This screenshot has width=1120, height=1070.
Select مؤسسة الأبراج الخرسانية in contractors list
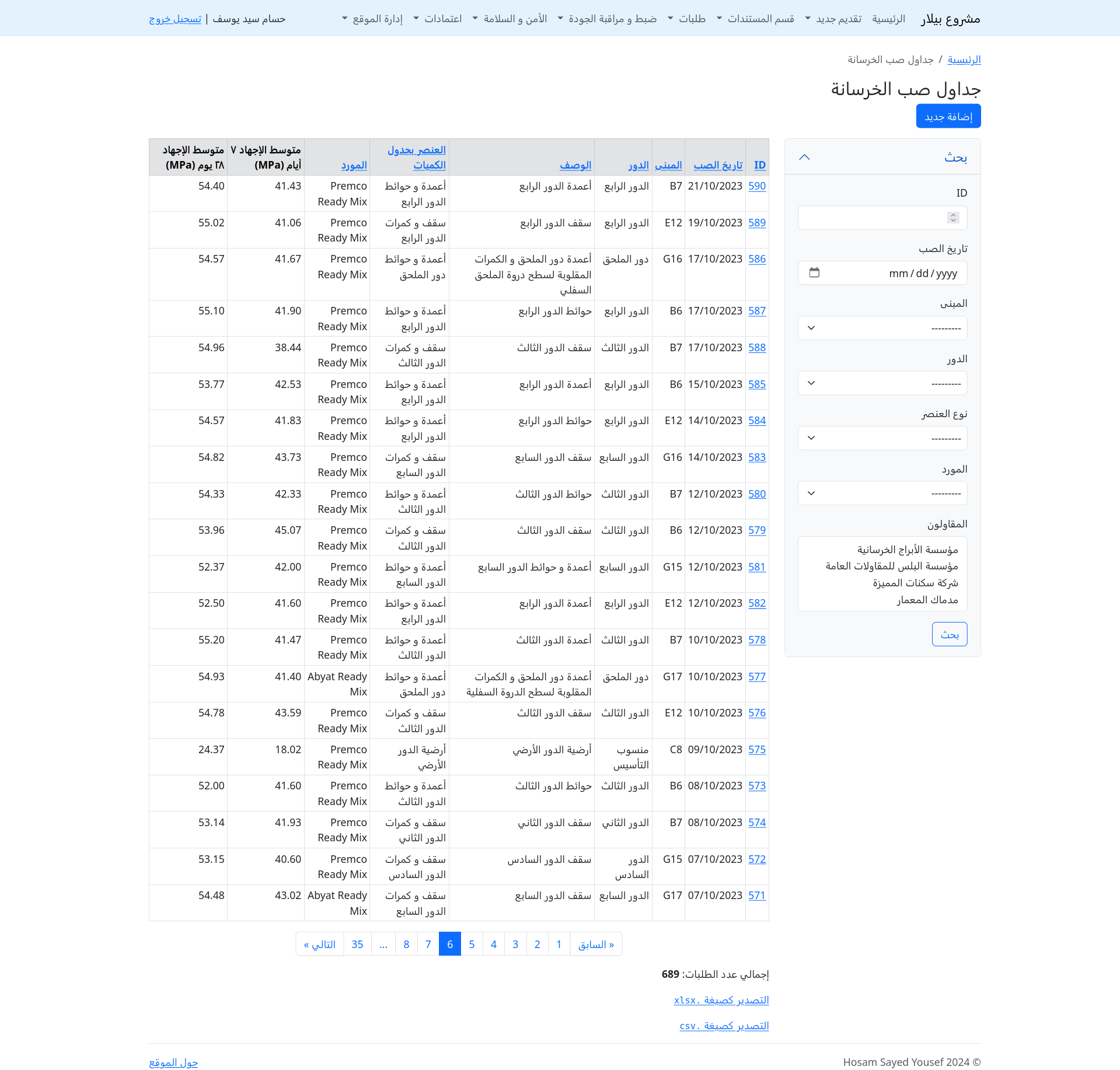pos(907,550)
